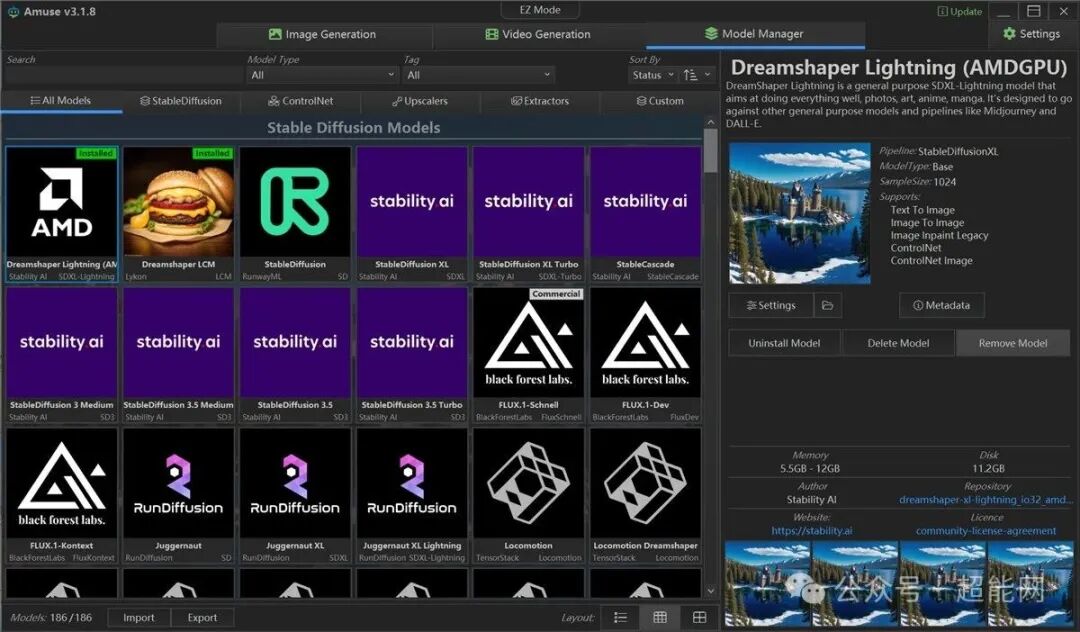This screenshot has width=1080, height=632.
Task: Click the model list vertical scrollbar
Action: point(710,150)
